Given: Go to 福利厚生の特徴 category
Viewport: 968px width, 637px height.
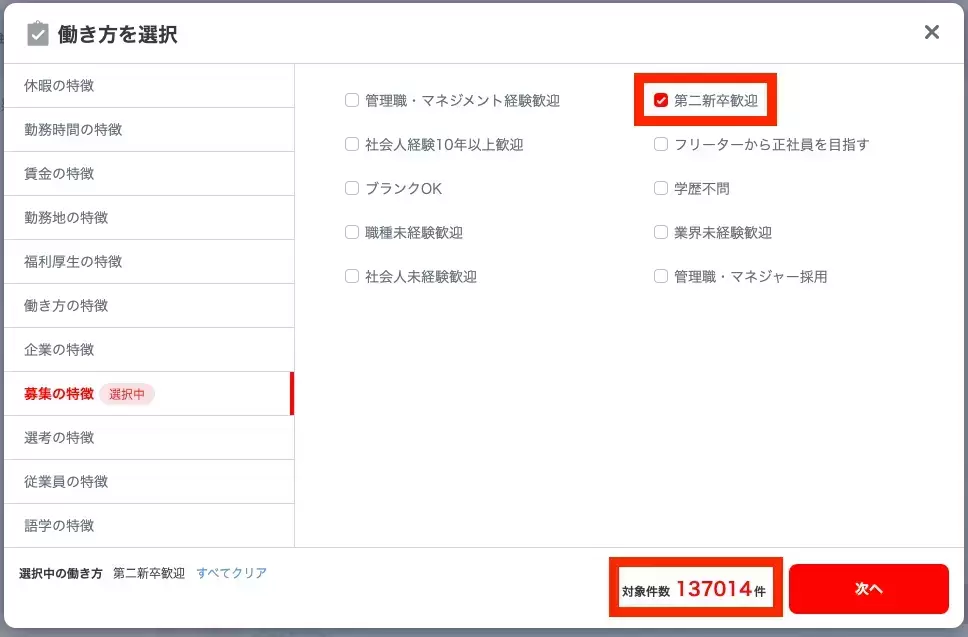Looking at the screenshot, I should [x=149, y=262].
